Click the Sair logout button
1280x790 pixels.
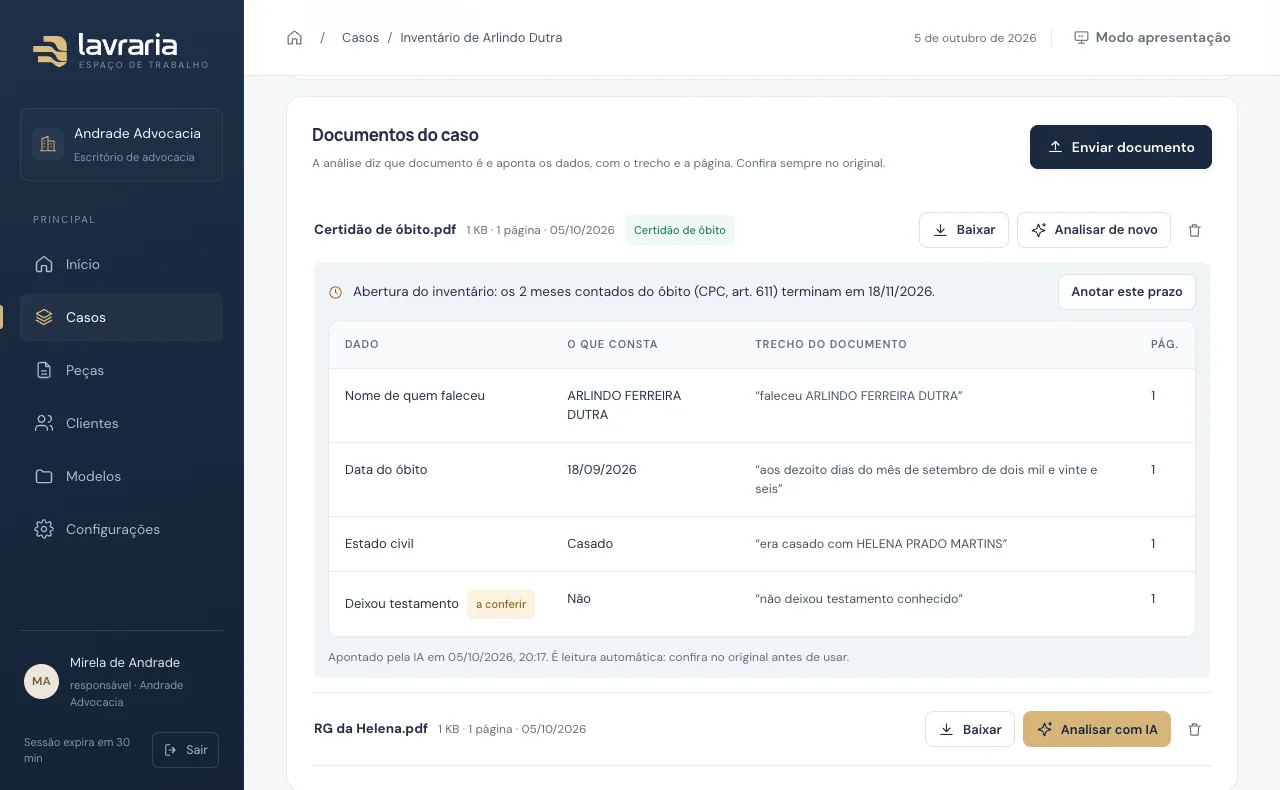point(185,750)
